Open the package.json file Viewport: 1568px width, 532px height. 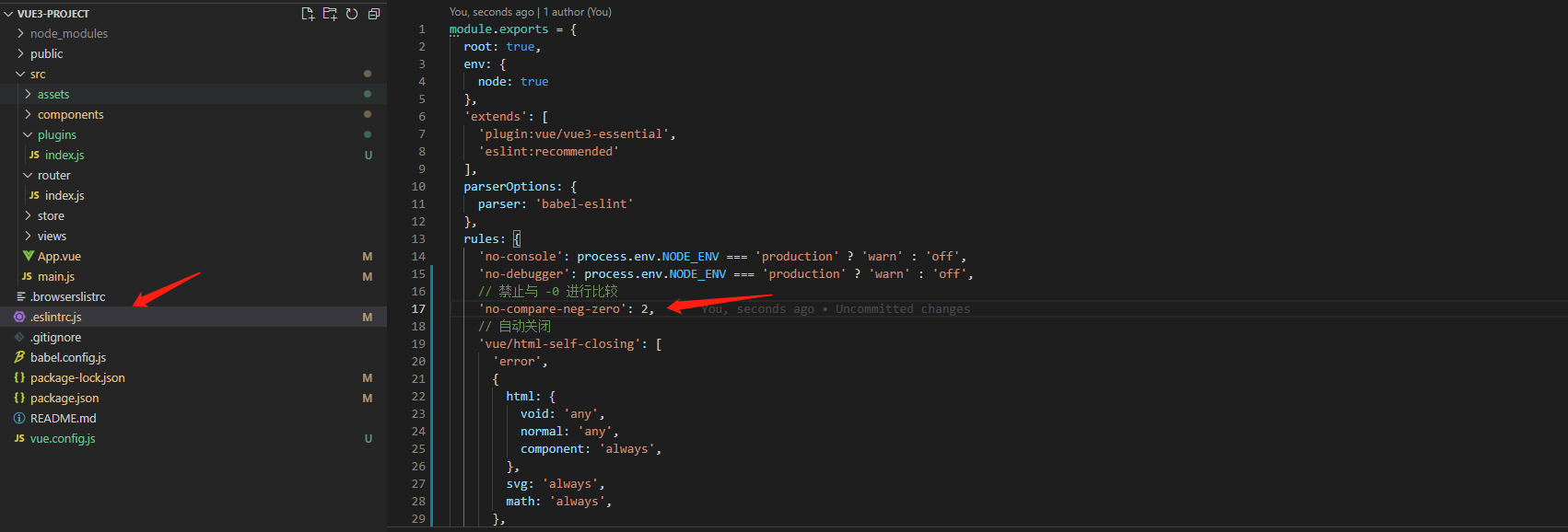click(x=193, y=398)
